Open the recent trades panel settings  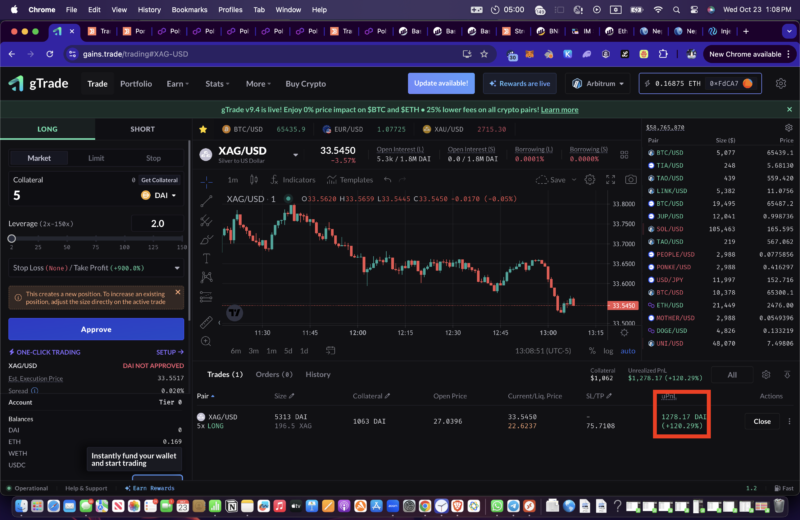(788, 128)
